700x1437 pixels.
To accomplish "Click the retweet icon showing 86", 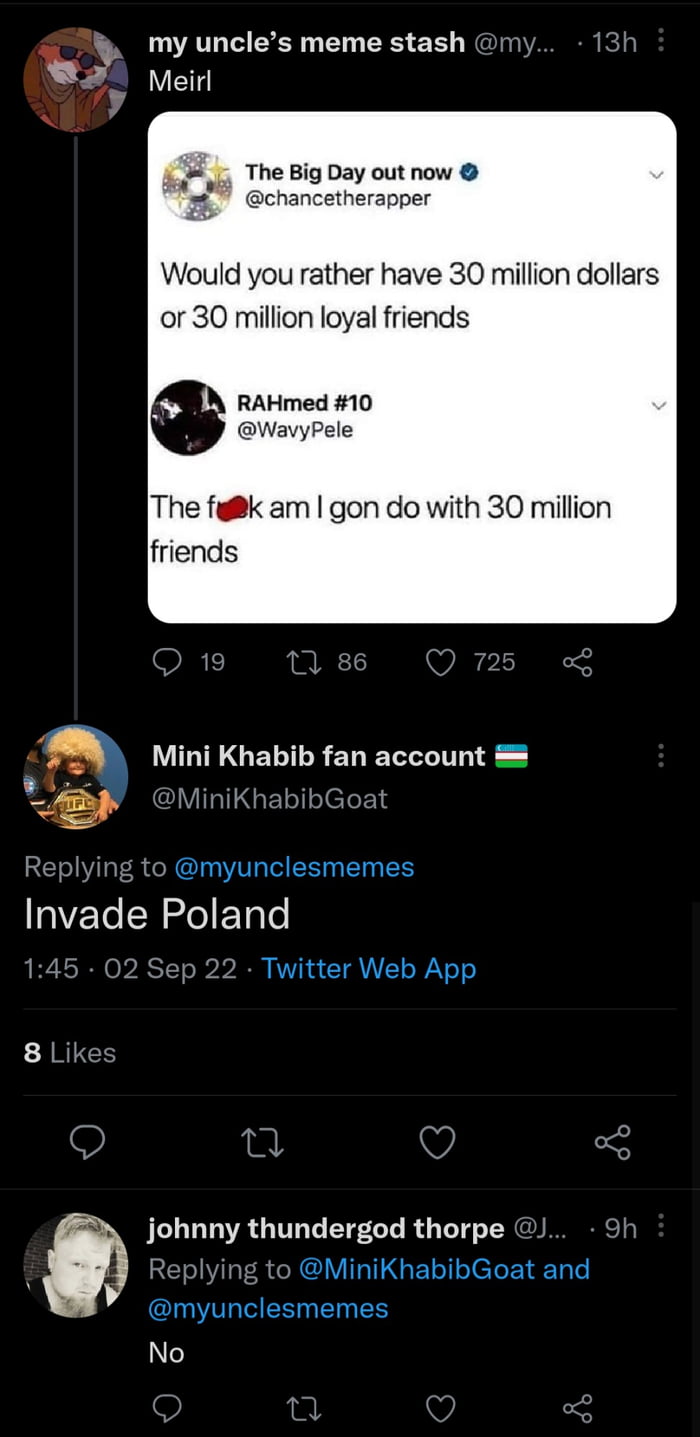I will (x=304, y=661).
